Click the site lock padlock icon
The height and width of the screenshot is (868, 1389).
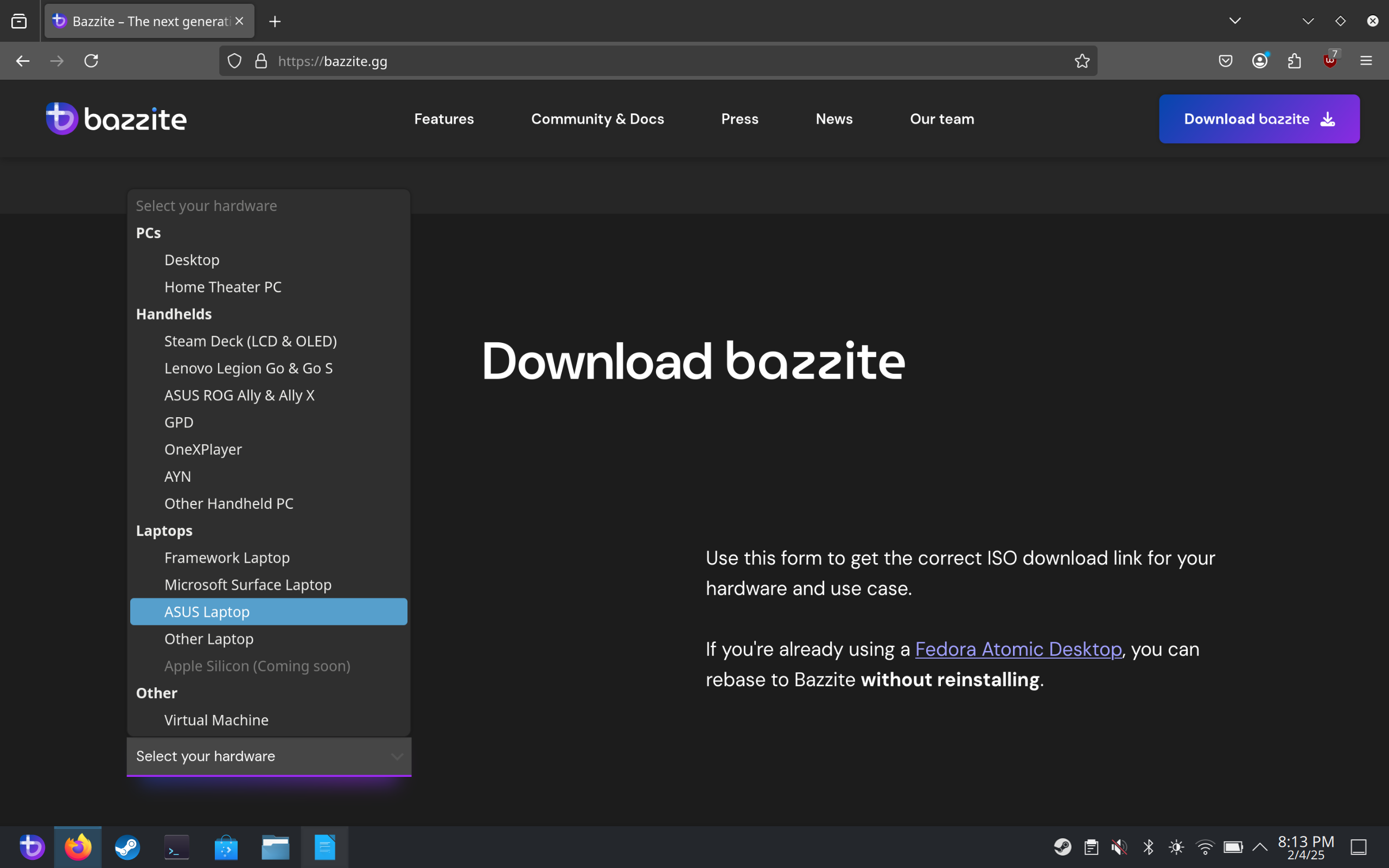(261, 61)
